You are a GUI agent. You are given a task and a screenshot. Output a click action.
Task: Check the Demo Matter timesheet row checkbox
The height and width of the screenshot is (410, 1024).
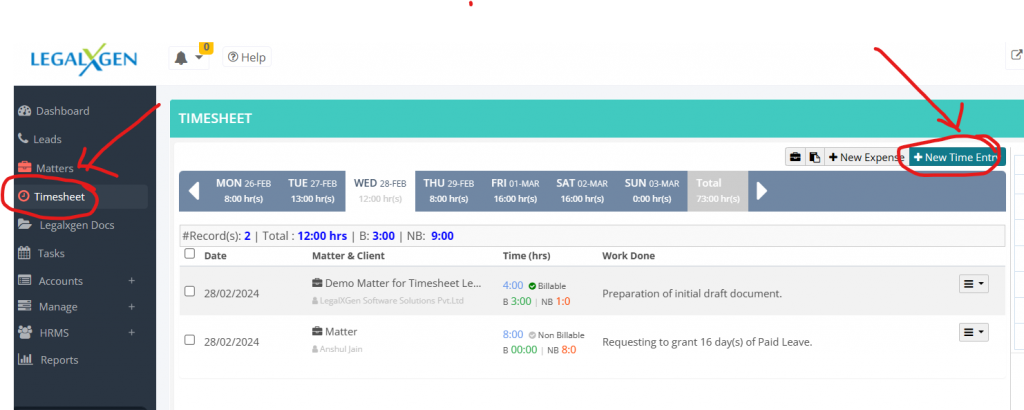(x=190, y=291)
